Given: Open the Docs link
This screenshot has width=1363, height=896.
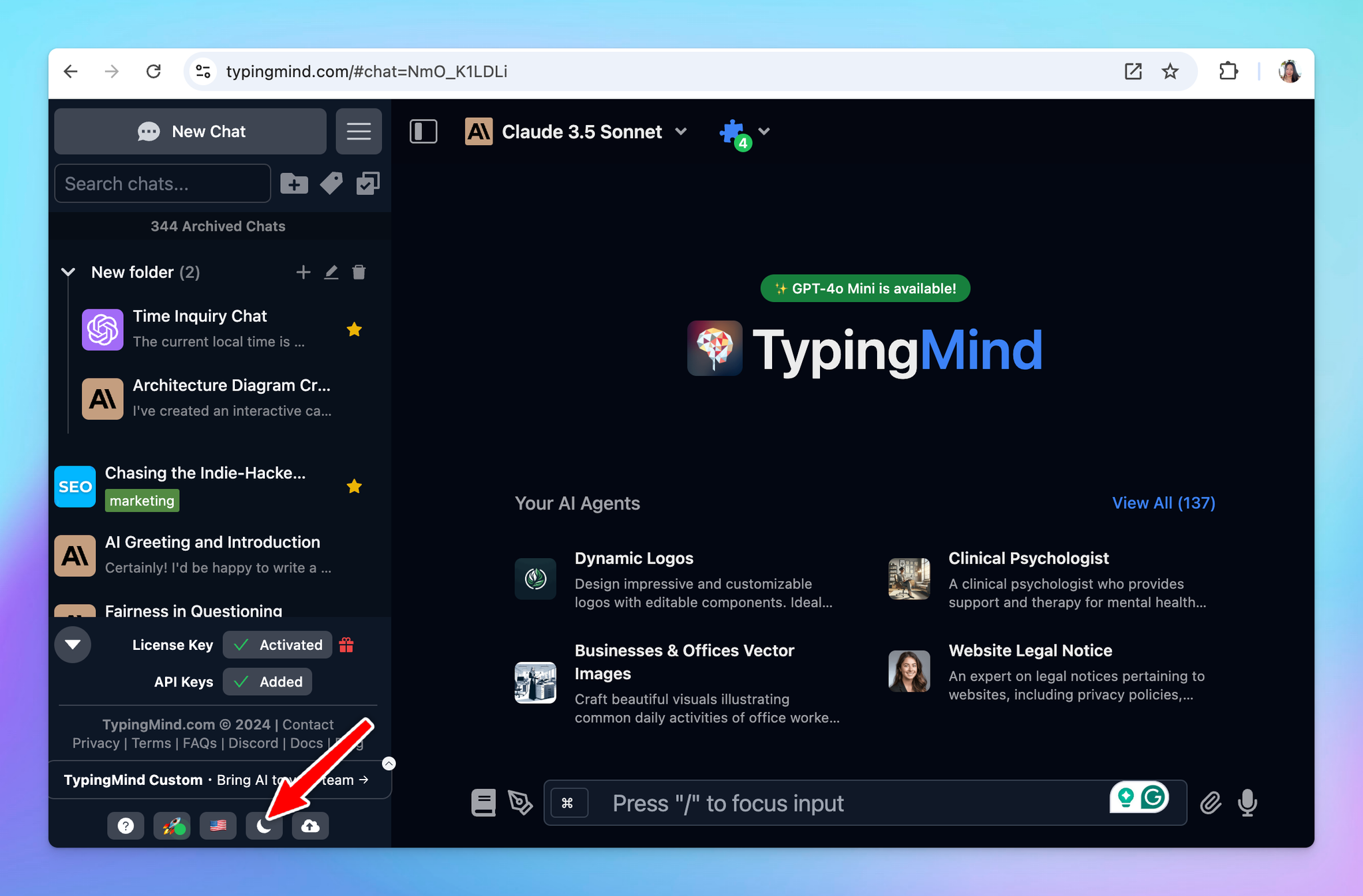Looking at the screenshot, I should click(306, 743).
